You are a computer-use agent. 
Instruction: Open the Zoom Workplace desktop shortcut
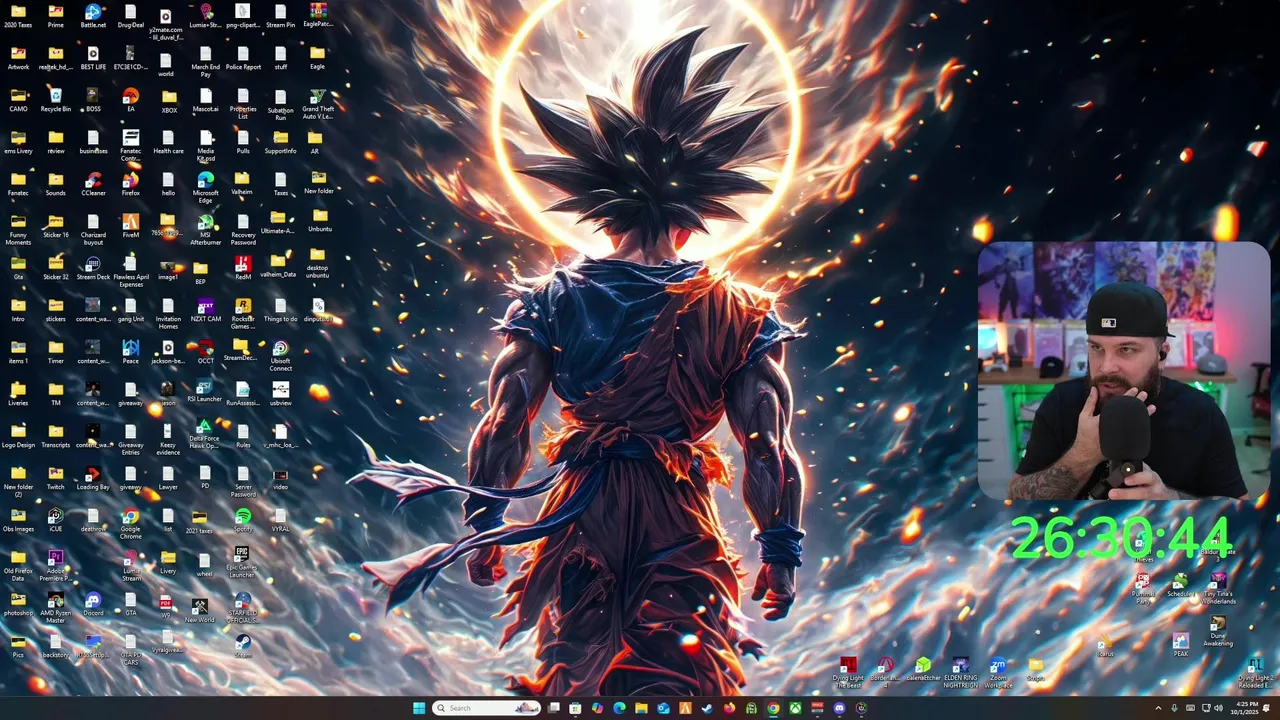pos(998,673)
